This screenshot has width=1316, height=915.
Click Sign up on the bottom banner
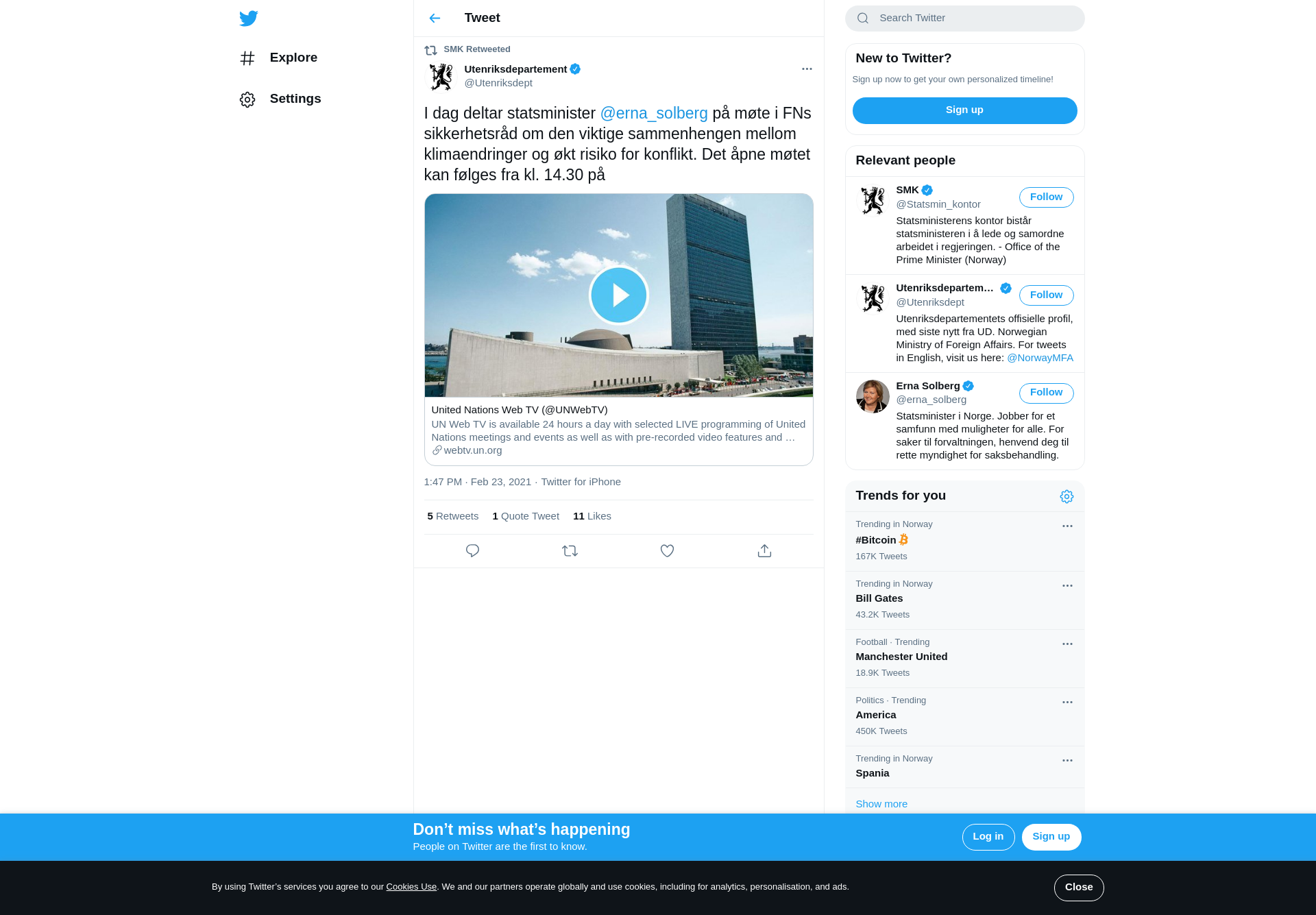(x=1051, y=837)
